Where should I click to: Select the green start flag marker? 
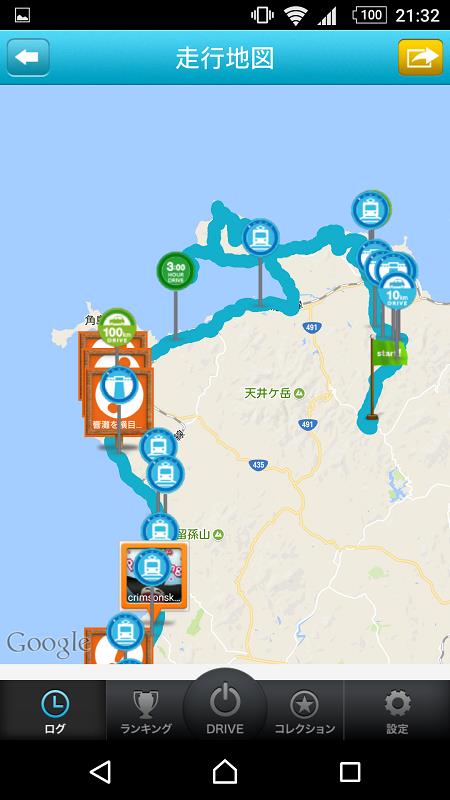(x=389, y=352)
